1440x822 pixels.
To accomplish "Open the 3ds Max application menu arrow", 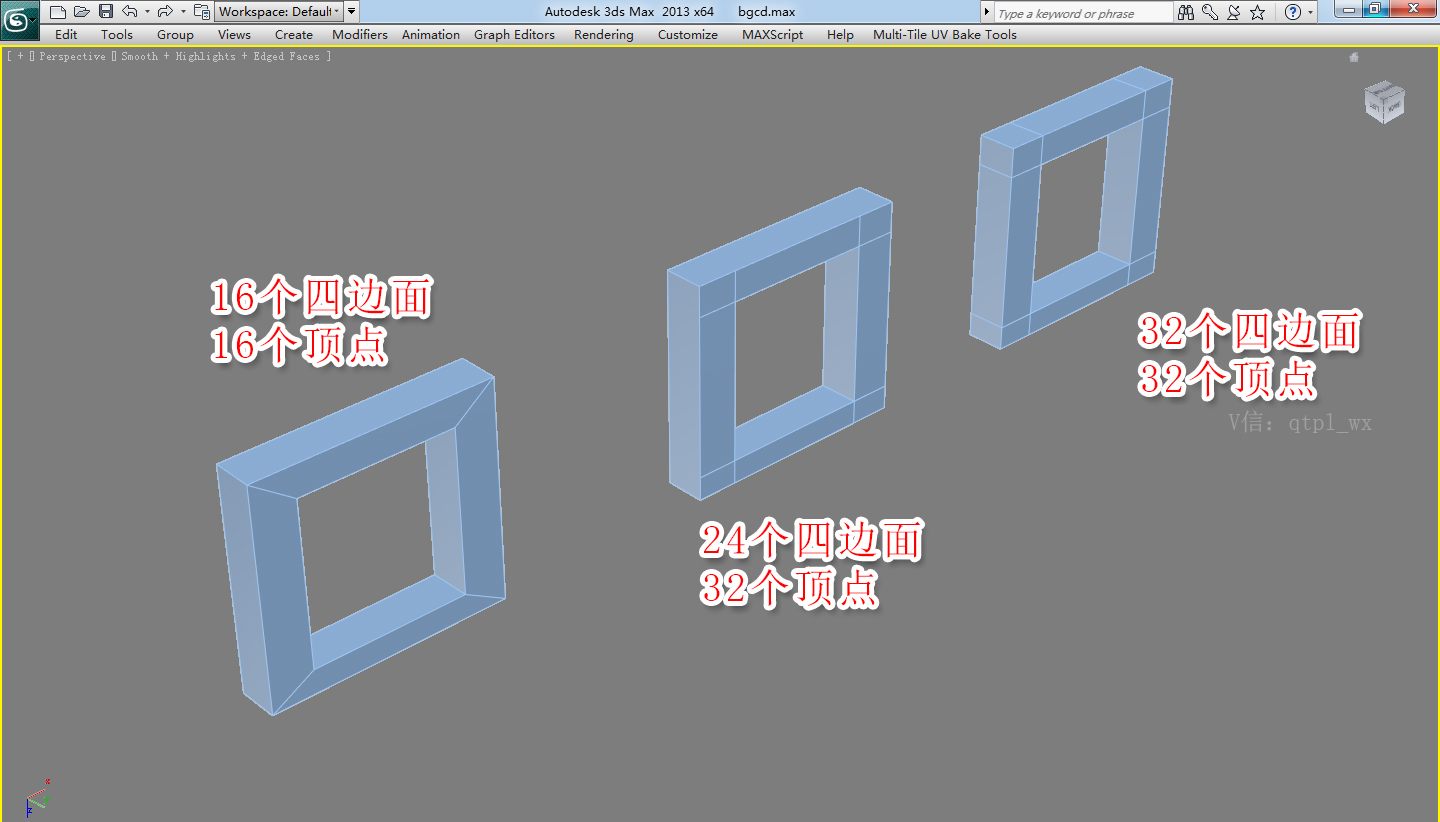I will pos(33,19).
